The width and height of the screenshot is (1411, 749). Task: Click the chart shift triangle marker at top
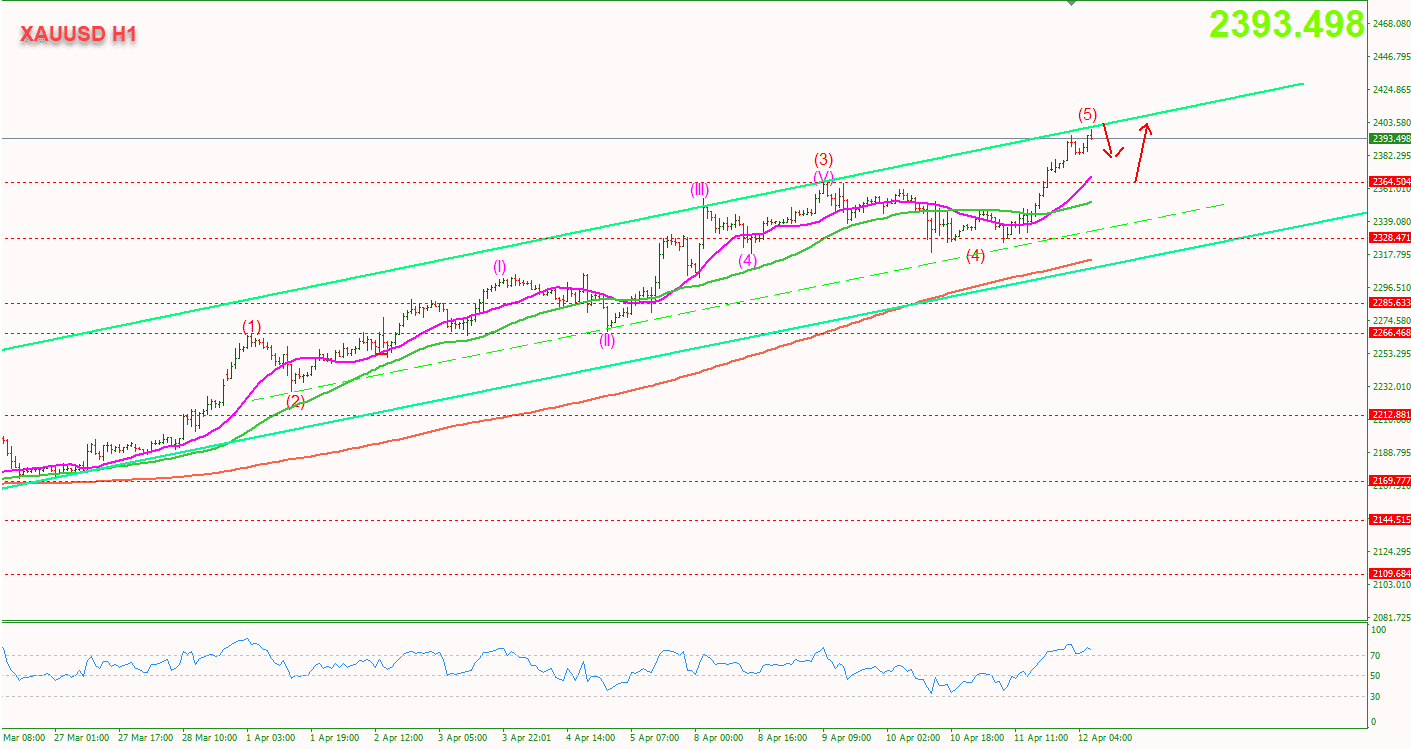point(1071,4)
